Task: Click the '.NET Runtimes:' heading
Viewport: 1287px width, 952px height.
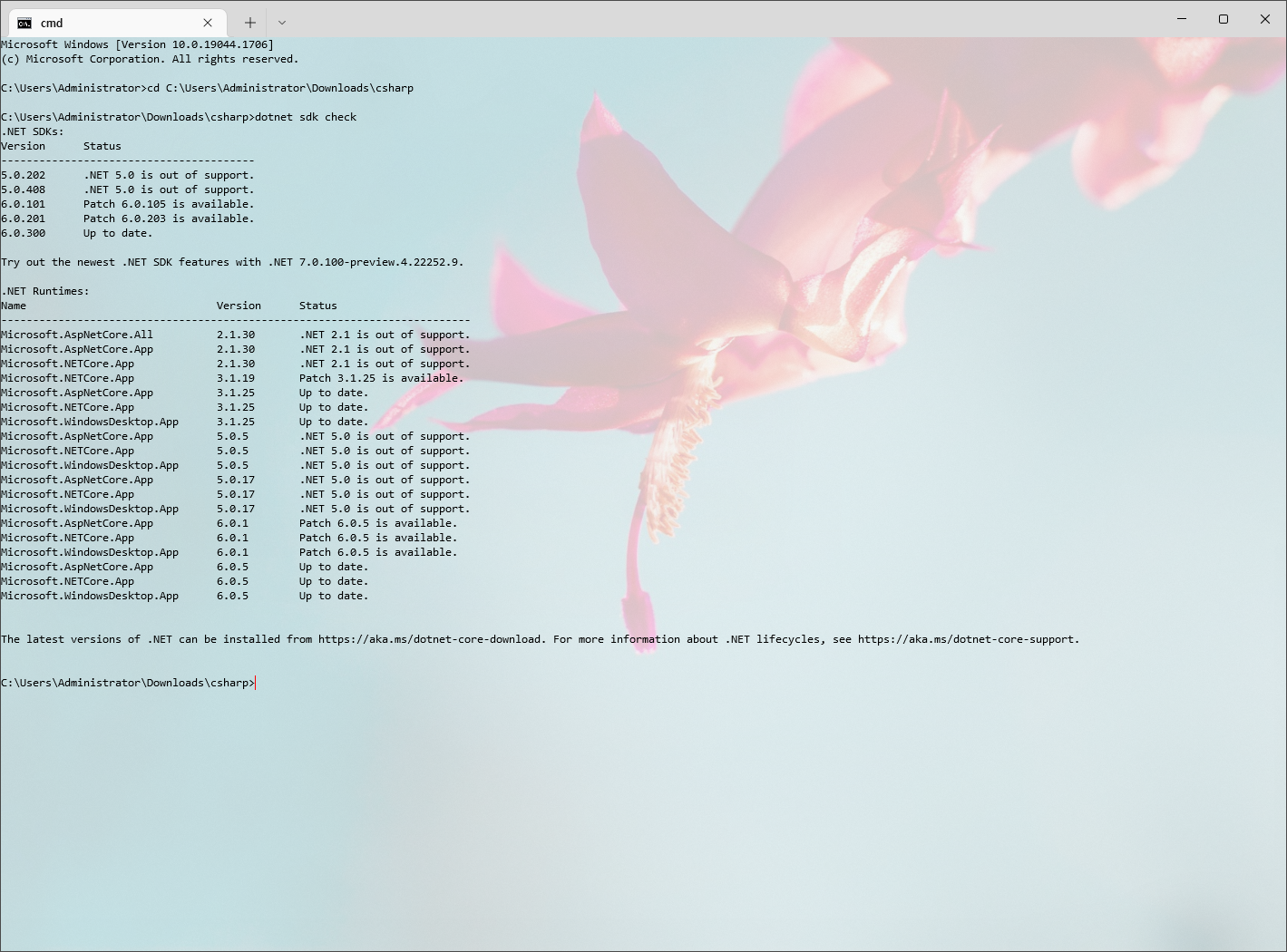Action: coord(45,291)
